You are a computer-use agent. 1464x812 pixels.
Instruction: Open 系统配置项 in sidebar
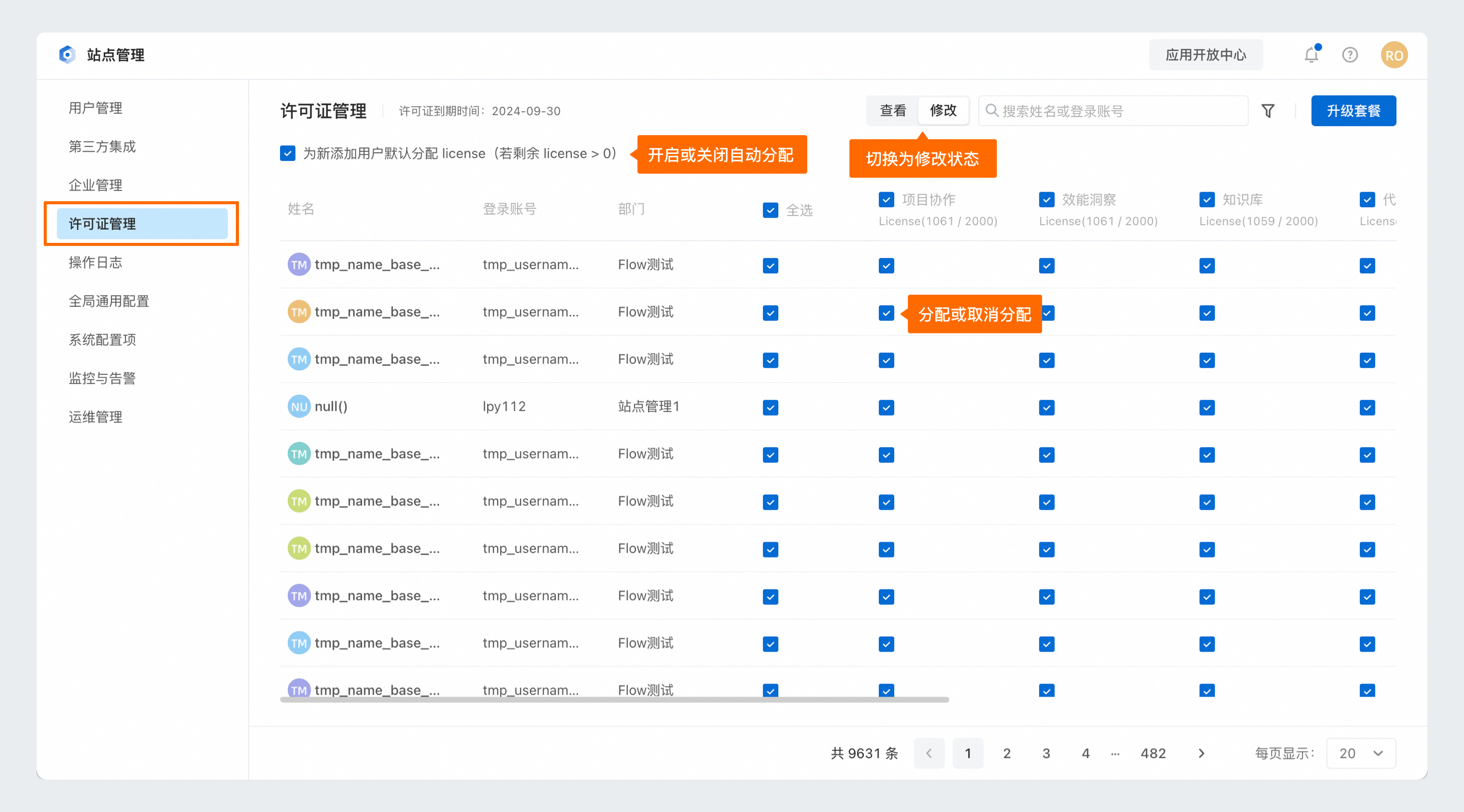[x=102, y=340]
